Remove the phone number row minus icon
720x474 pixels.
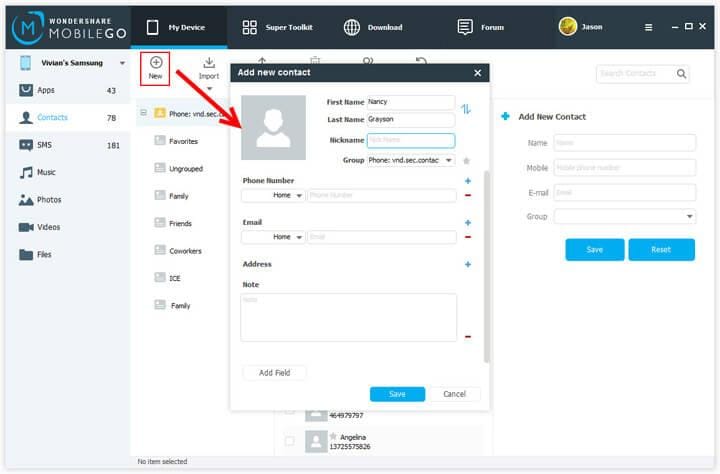click(467, 196)
